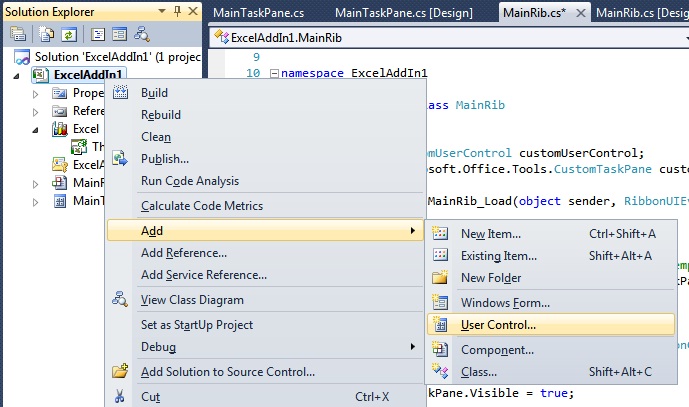The image size is (689, 407).
Task: Switch to the MainTaskPane.cs tab
Action: [x=258, y=13]
